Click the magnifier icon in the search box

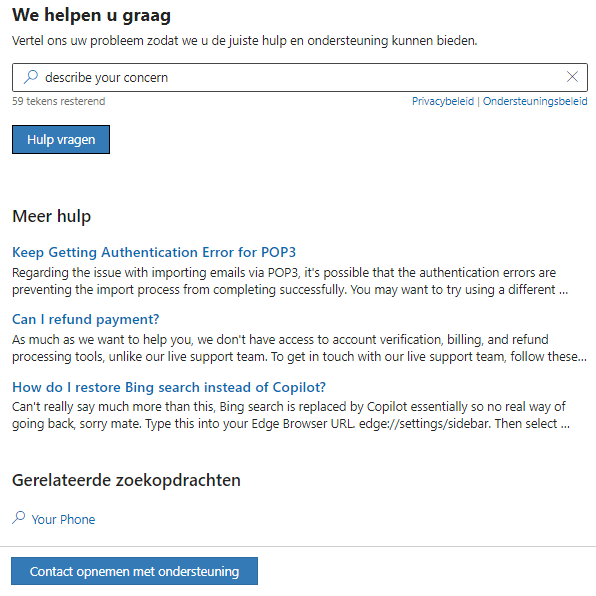click(31, 77)
